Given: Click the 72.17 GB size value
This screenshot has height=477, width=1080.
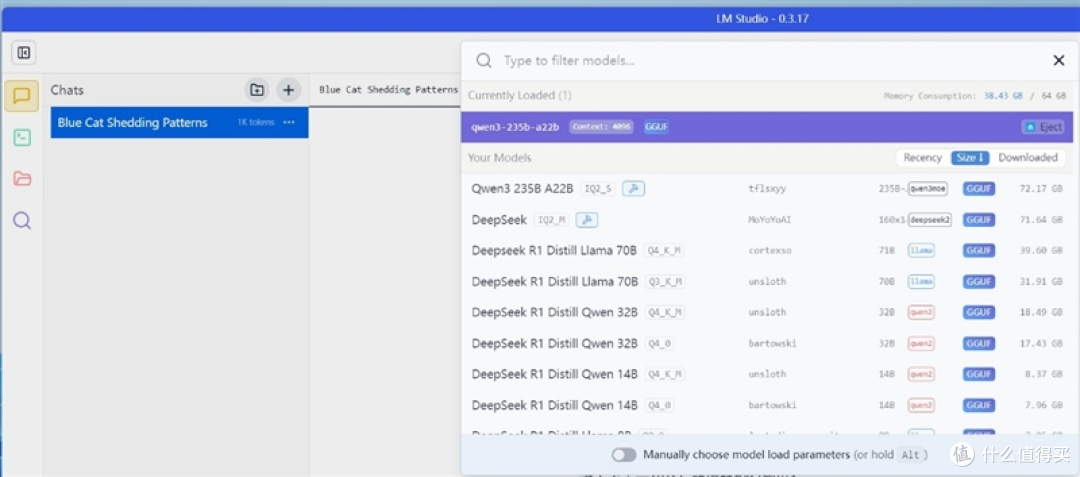Looking at the screenshot, I should pos(1041,189).
